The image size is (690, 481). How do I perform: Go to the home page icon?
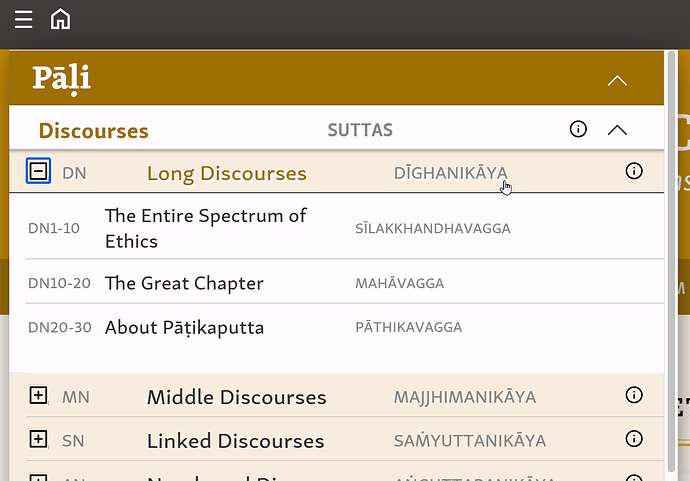click(x=60, y=19)
